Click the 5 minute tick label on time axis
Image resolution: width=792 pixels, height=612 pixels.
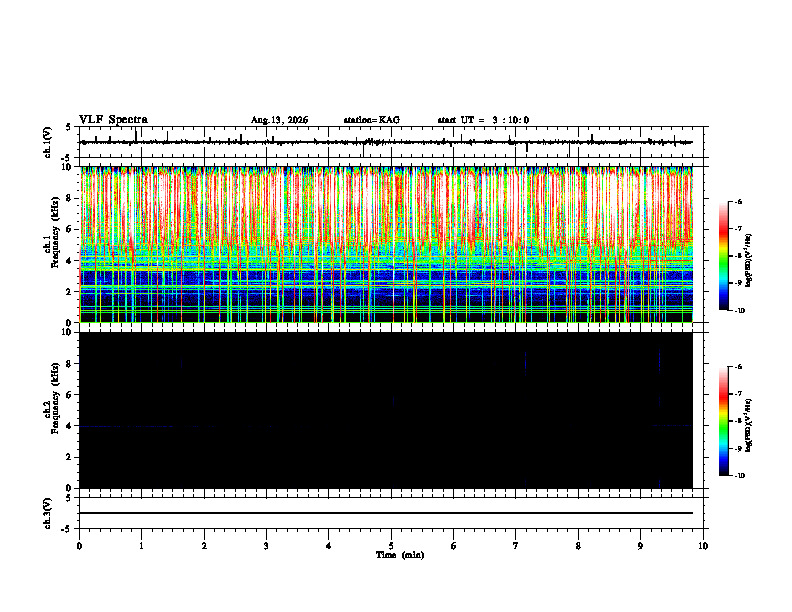[391, 546]
